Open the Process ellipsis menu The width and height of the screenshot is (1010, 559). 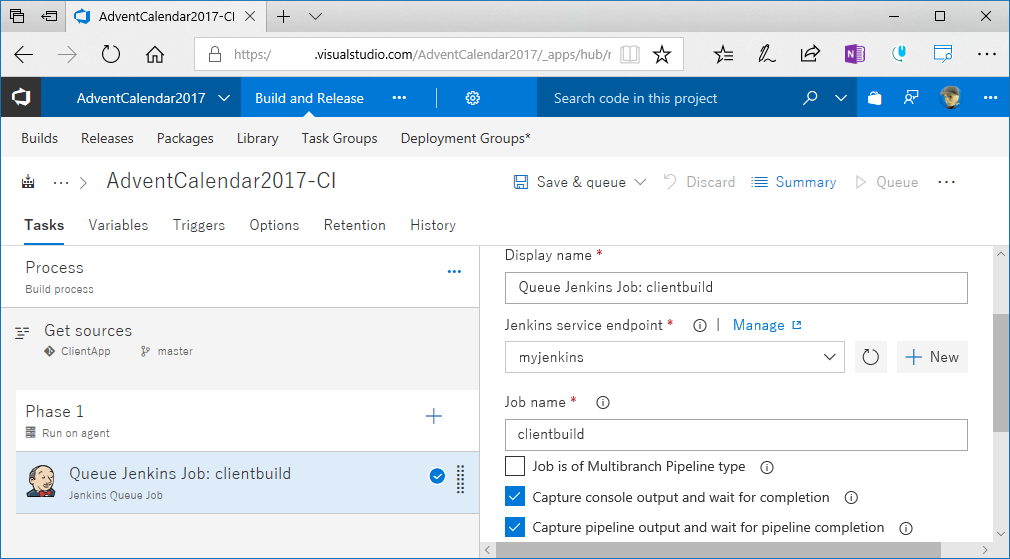tap(454, 271)
